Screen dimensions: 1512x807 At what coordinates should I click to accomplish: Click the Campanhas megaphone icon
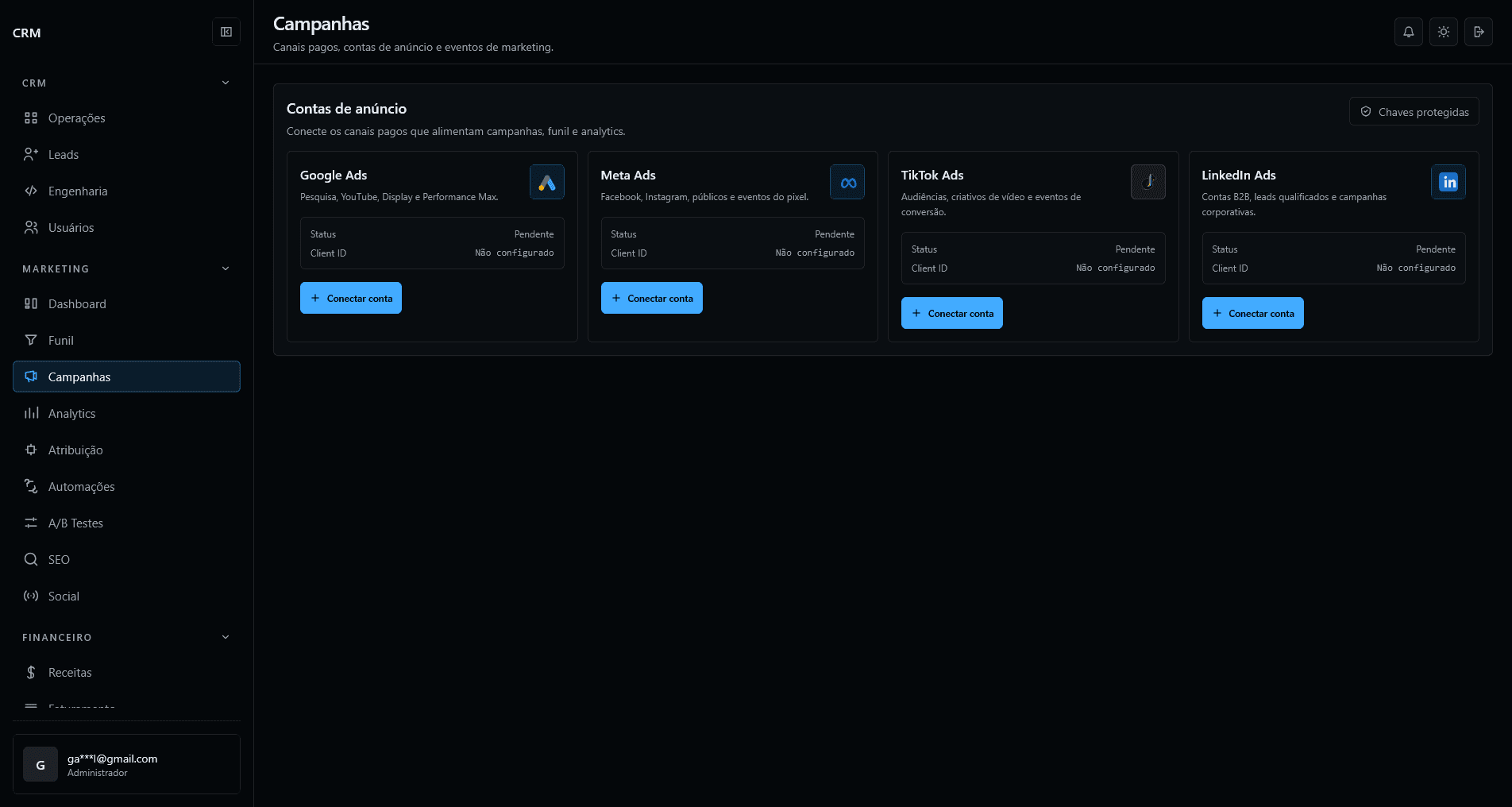31,376
